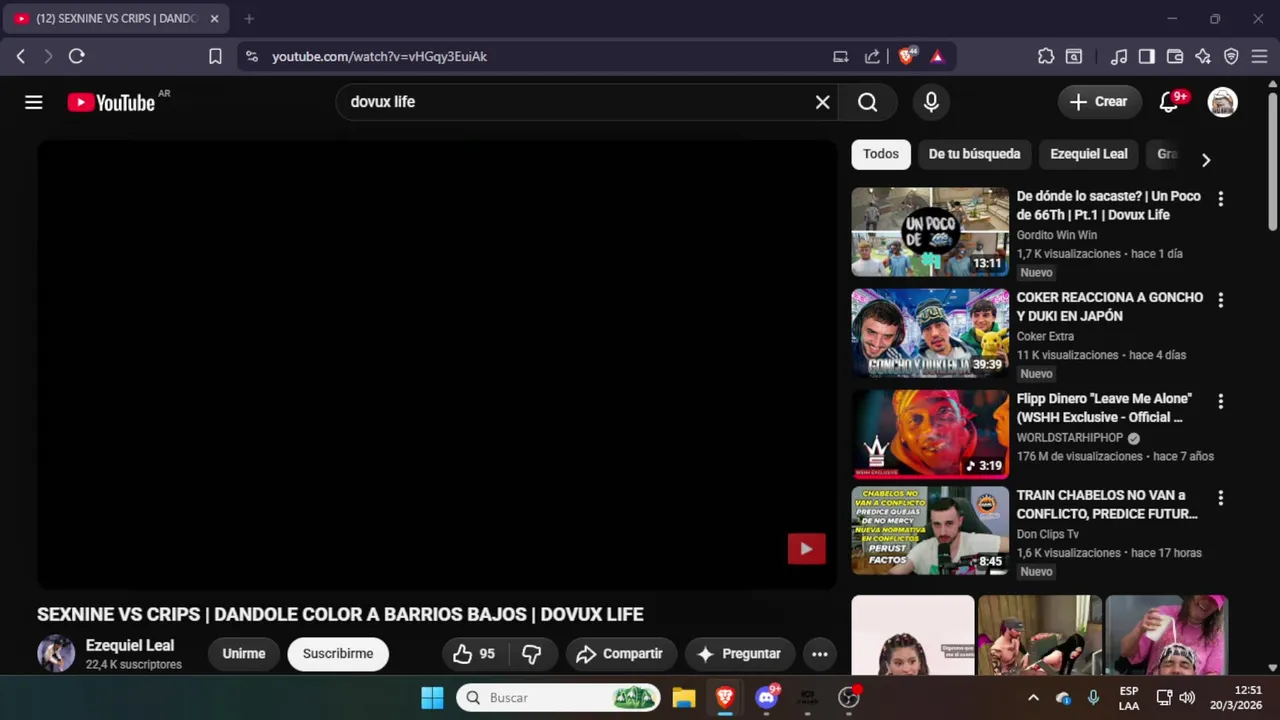This screenshot has width=1280, height=720.
Task: Click the address bar URL
Action: pyautogui.click(x=380, y=57)
